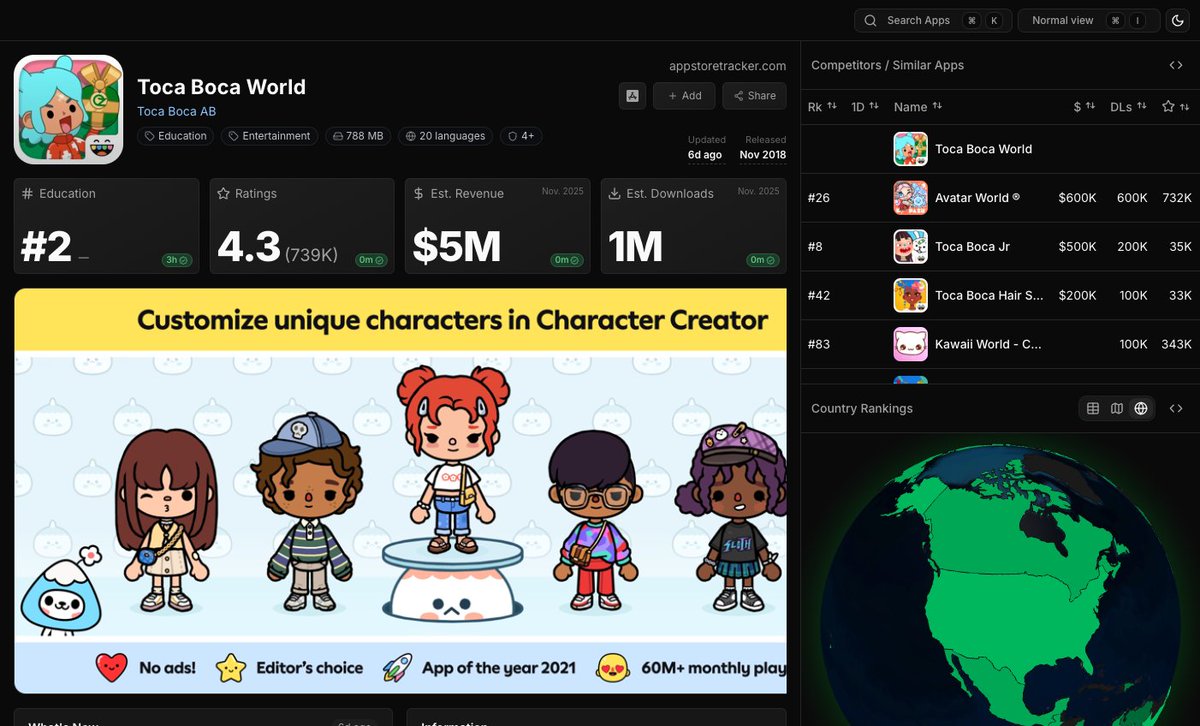Image resolution: width=1200 pixels, height=726 pixels.
Task: Select the table grid view icon under Country Rankings
Action: (x=1092, y=408)
